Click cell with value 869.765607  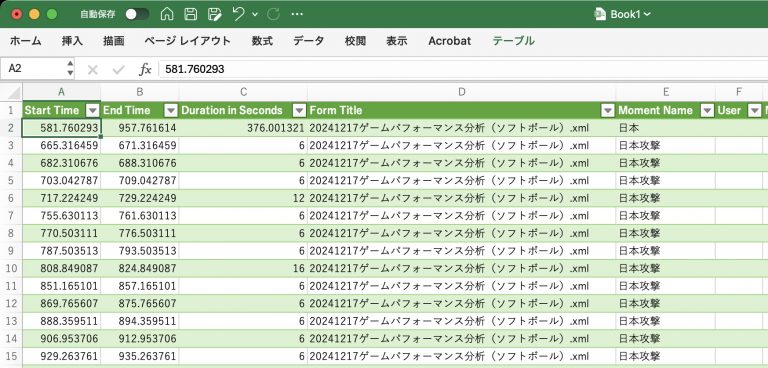(x=61, y=304)
